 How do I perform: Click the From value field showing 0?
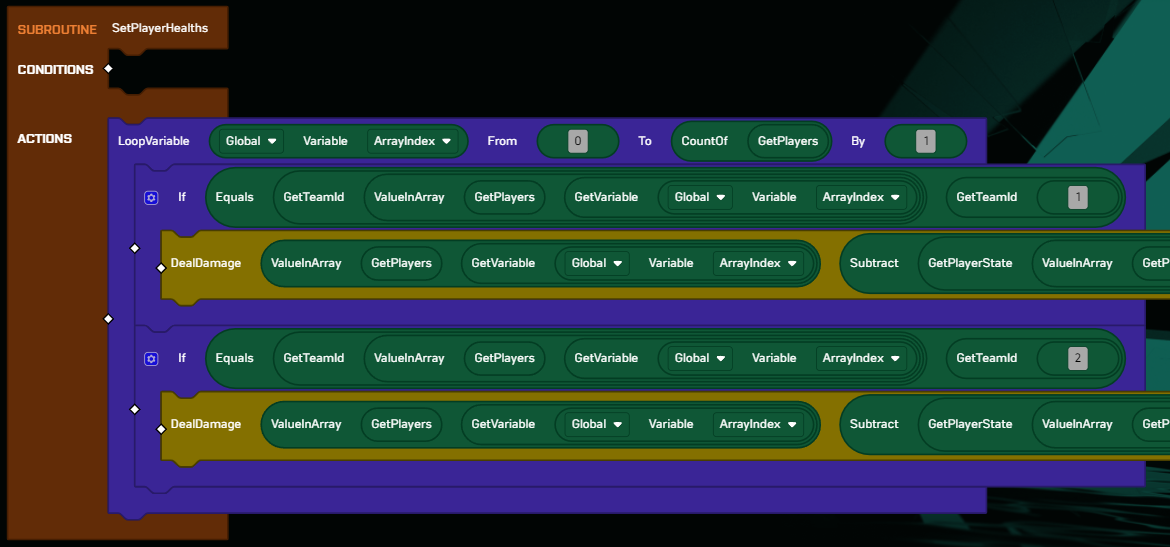[577, 141]
